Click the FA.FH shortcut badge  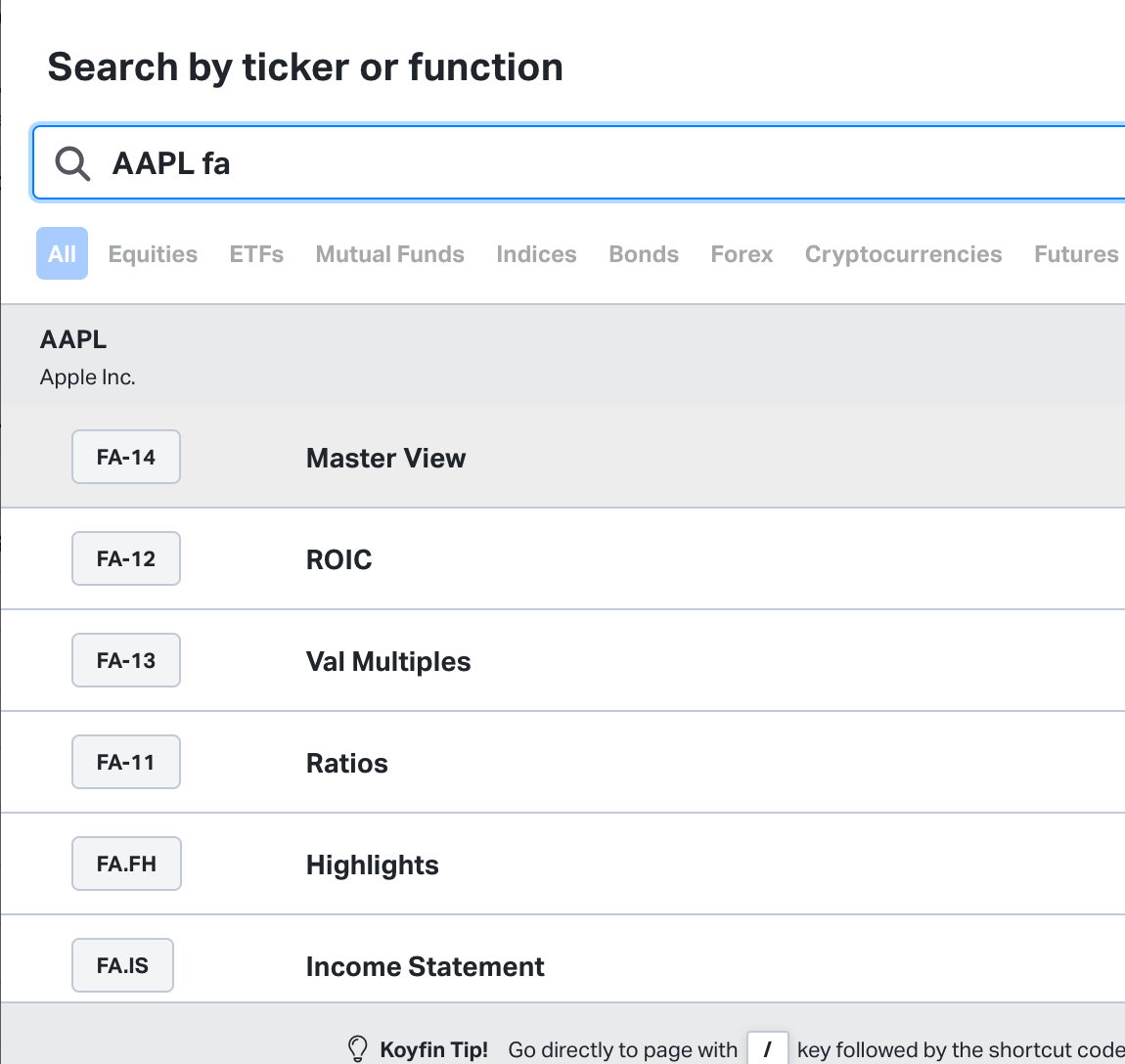click(126, 864)
